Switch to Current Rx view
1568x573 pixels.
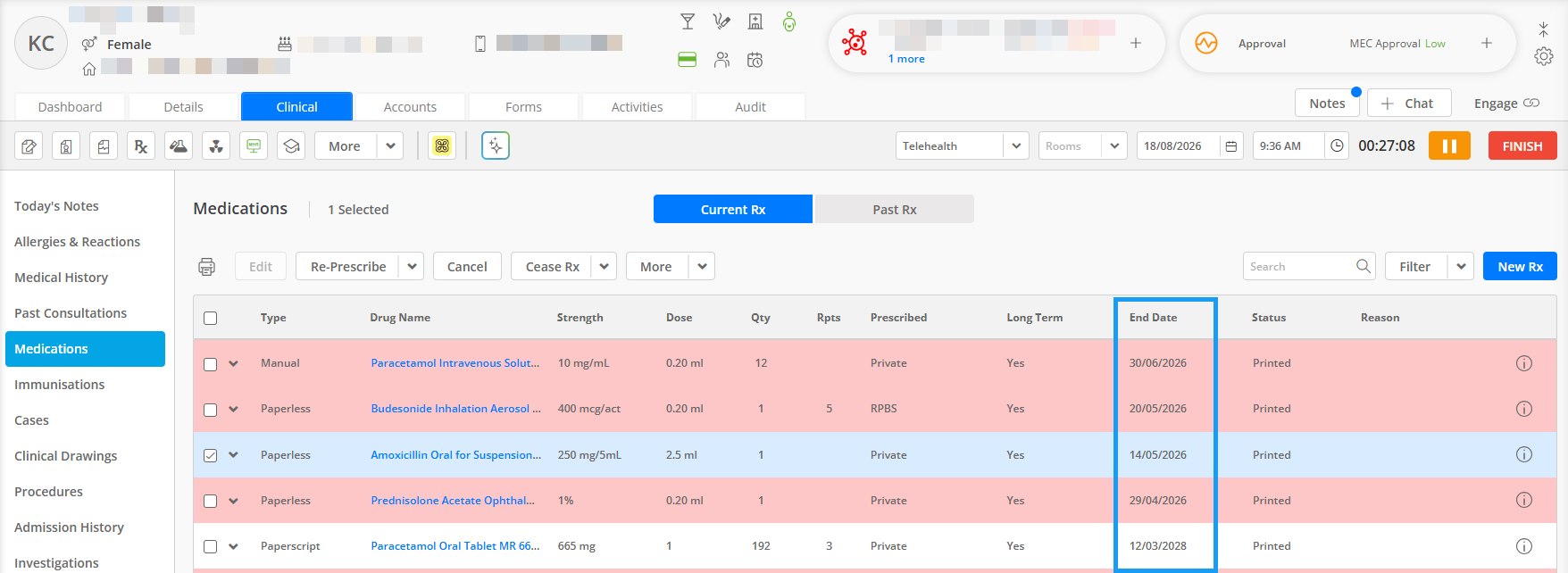[x=733, y=209]
